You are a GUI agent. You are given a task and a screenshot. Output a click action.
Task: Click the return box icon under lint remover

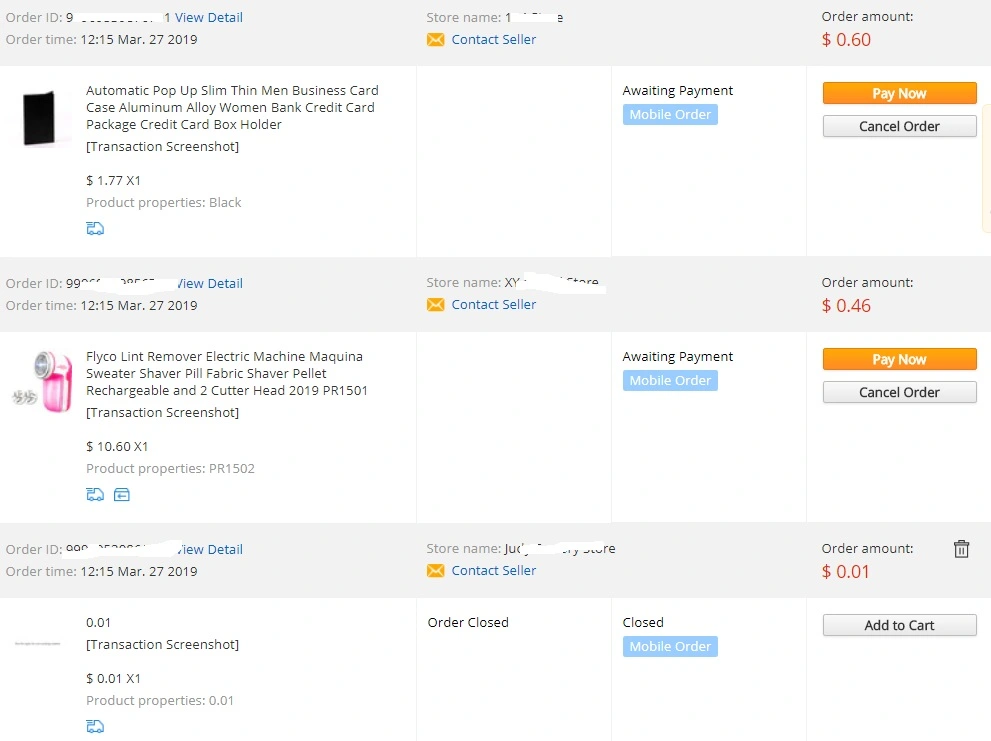[121, 494]
